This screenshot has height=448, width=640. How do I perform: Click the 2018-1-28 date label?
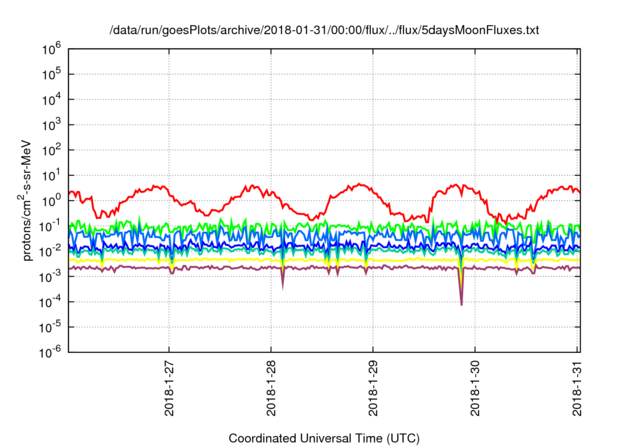(x=271, y=388)
